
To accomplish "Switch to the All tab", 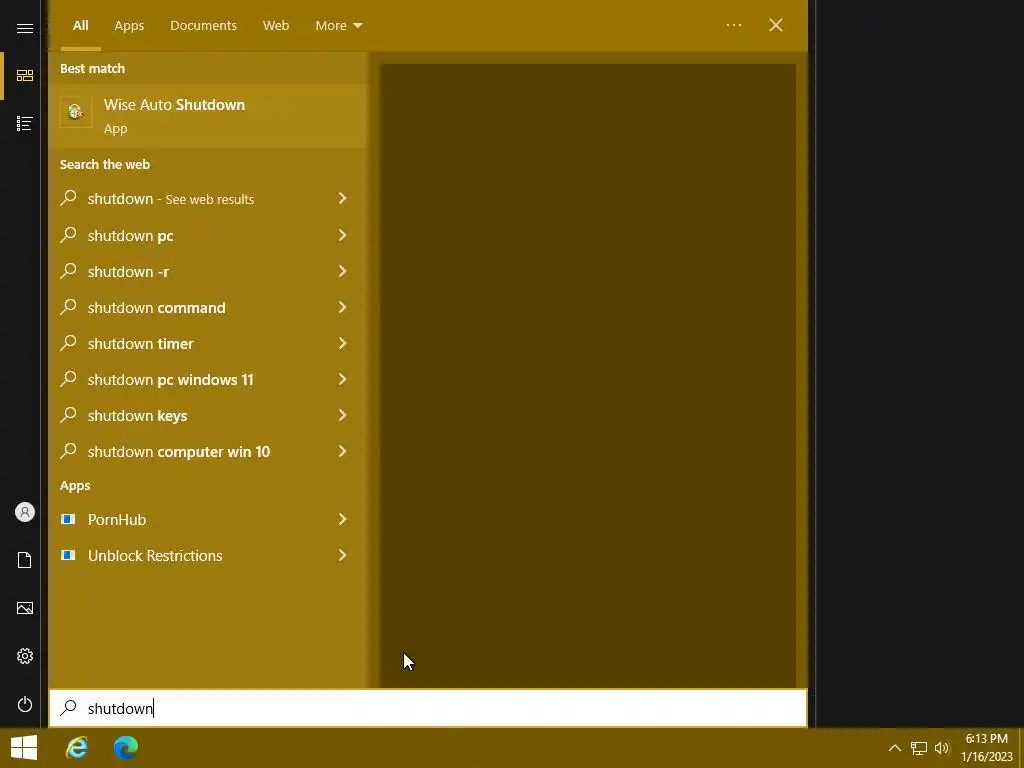I will click(80, 25).
